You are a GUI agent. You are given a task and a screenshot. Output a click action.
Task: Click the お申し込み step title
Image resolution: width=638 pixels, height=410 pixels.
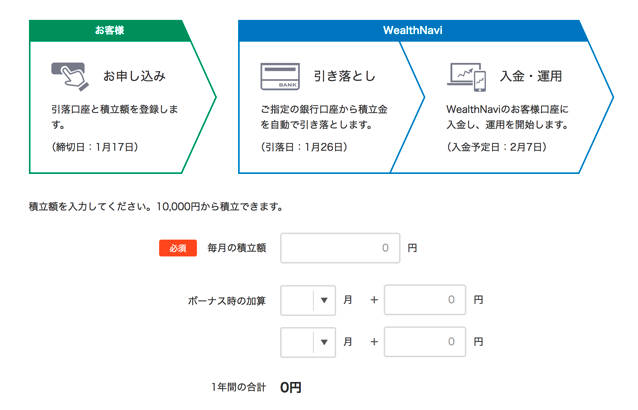point(134,76)
